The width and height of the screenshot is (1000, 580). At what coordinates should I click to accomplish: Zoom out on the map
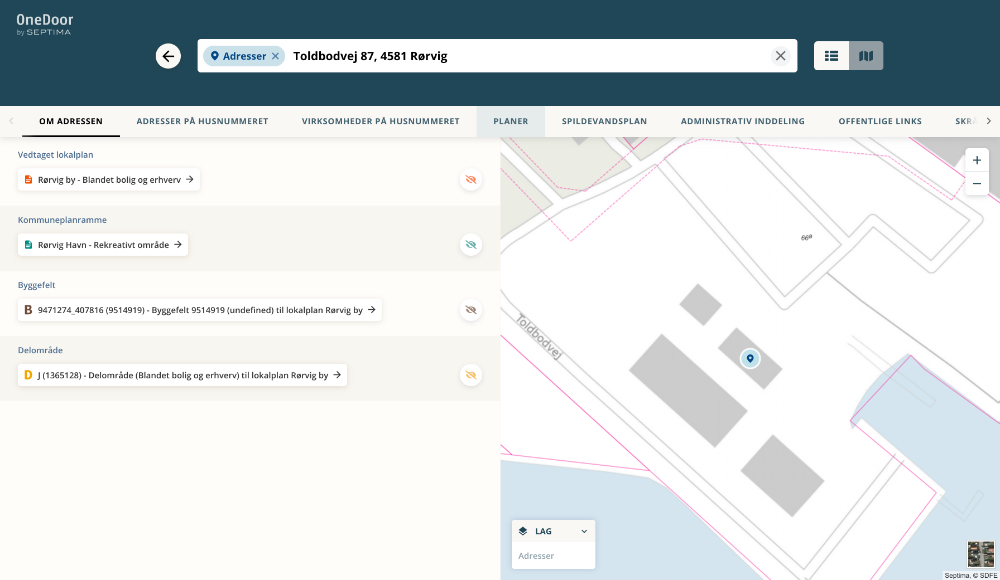(x=977, y=184)
